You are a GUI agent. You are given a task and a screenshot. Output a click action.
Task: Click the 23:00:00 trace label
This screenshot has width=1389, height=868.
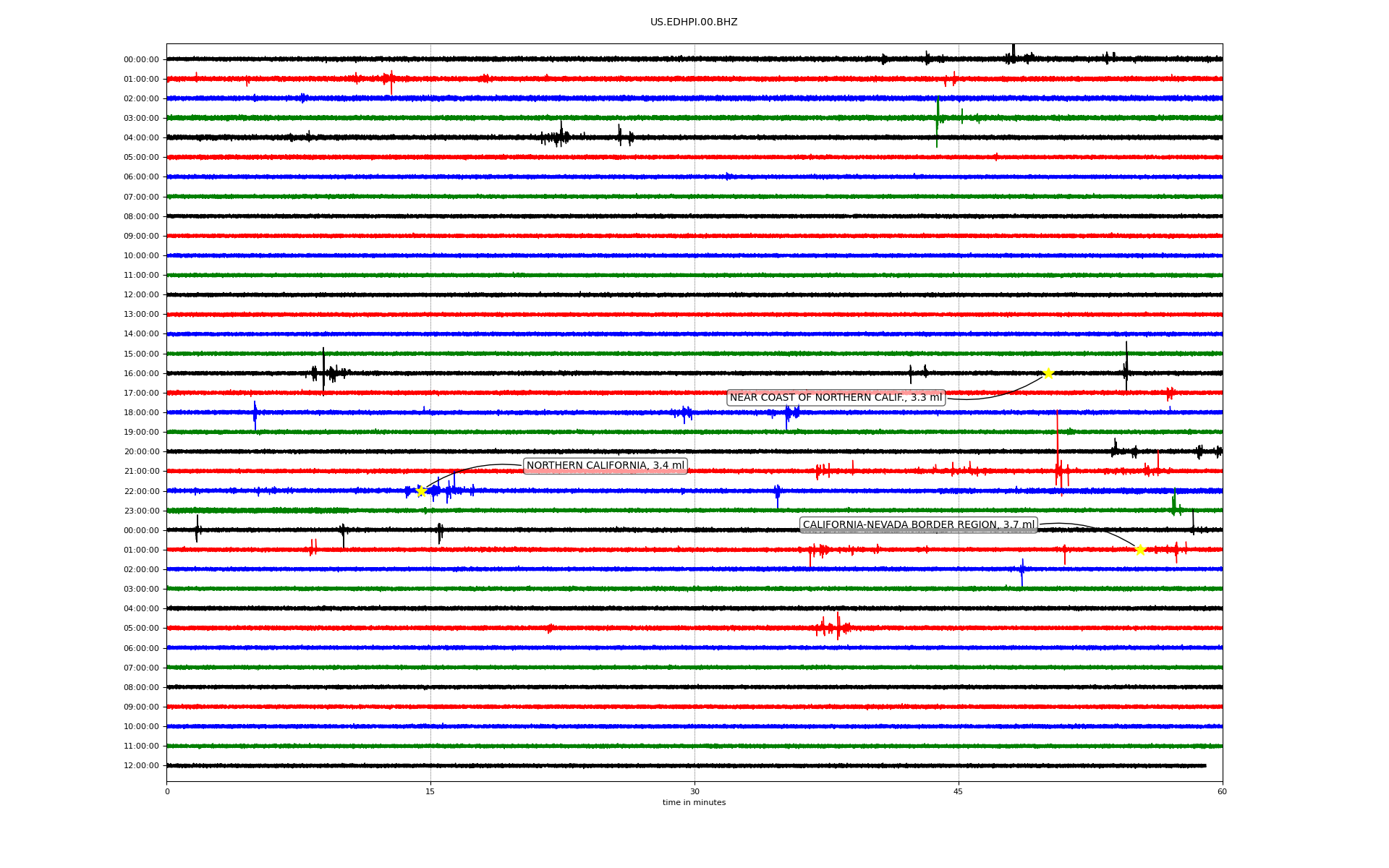click(141, 511)
